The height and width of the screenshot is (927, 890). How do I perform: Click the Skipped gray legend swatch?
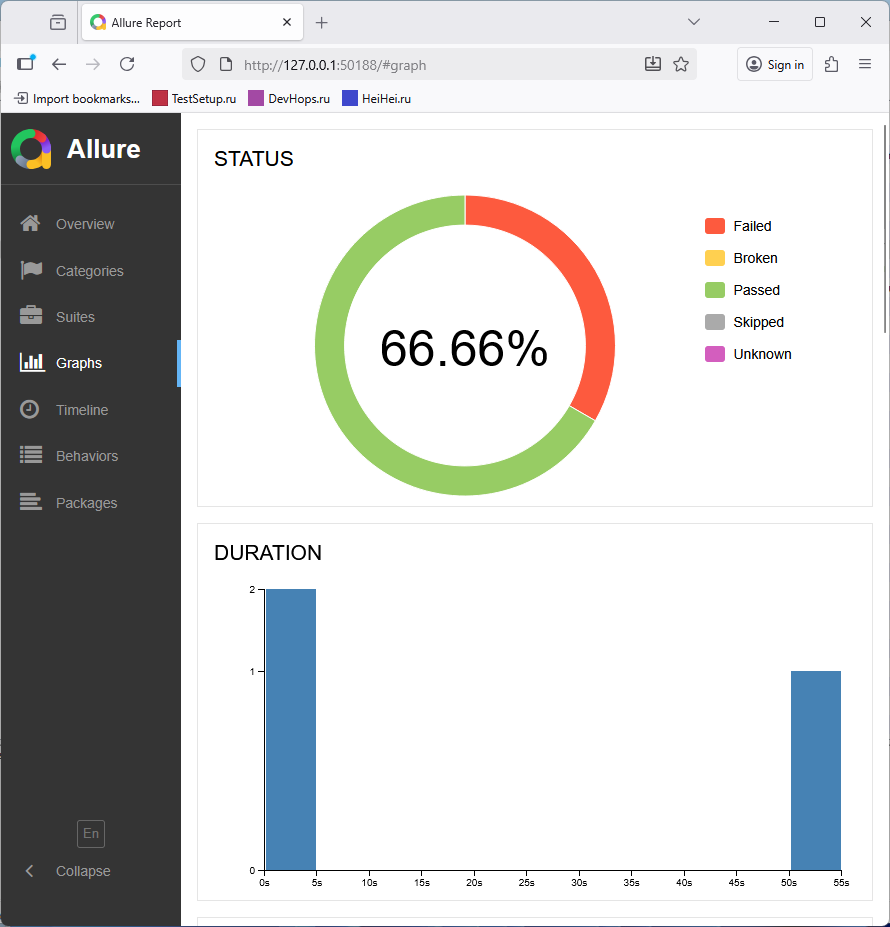(714, 322)
